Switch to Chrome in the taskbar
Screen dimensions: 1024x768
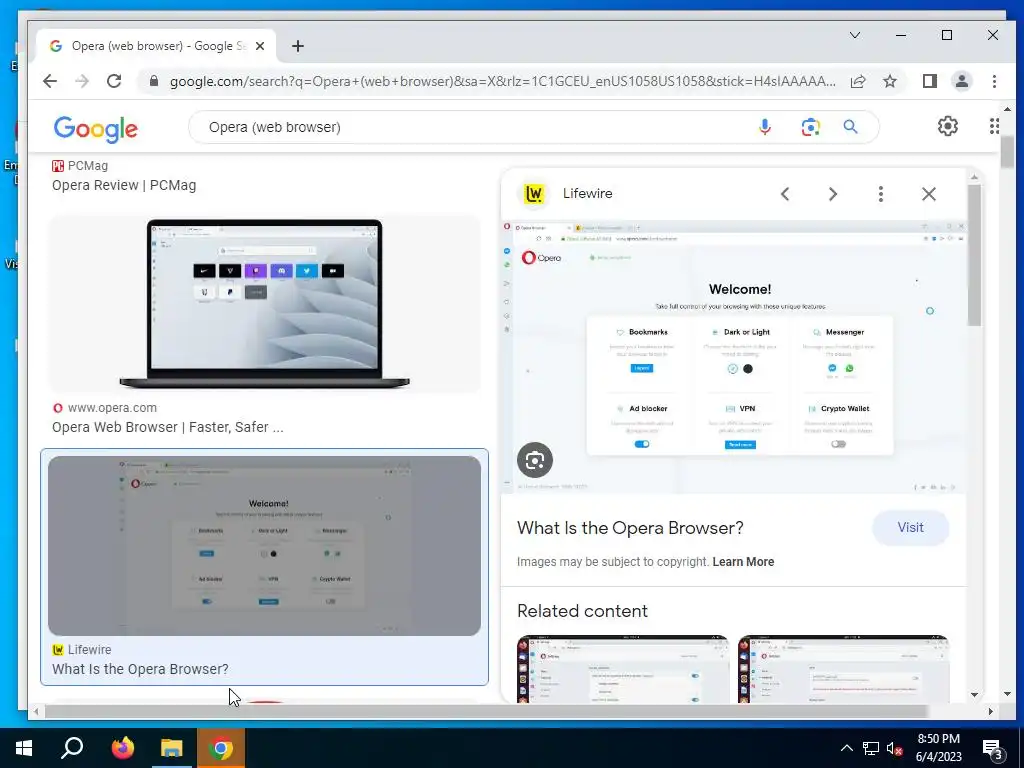pos(221,748)
